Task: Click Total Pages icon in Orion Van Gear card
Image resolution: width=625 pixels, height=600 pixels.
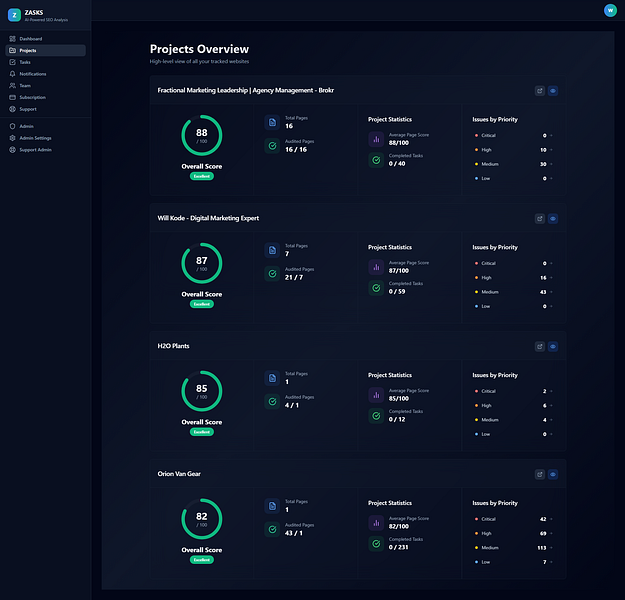Action: (272, 506)
